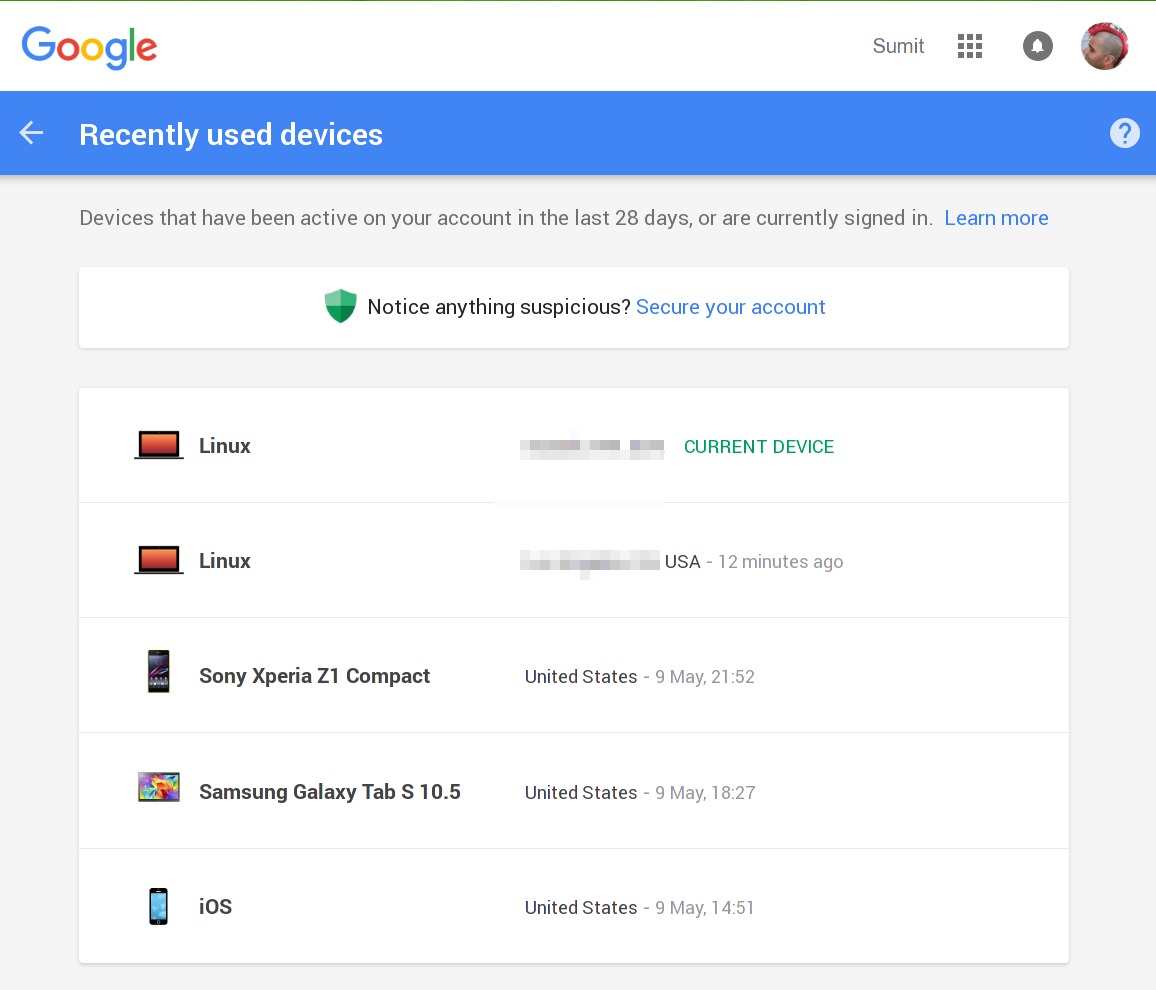Image resolution: width=1156 pixels, height=990 pixels.
Task: Open the Google apps grid
Action: (969, 46)
